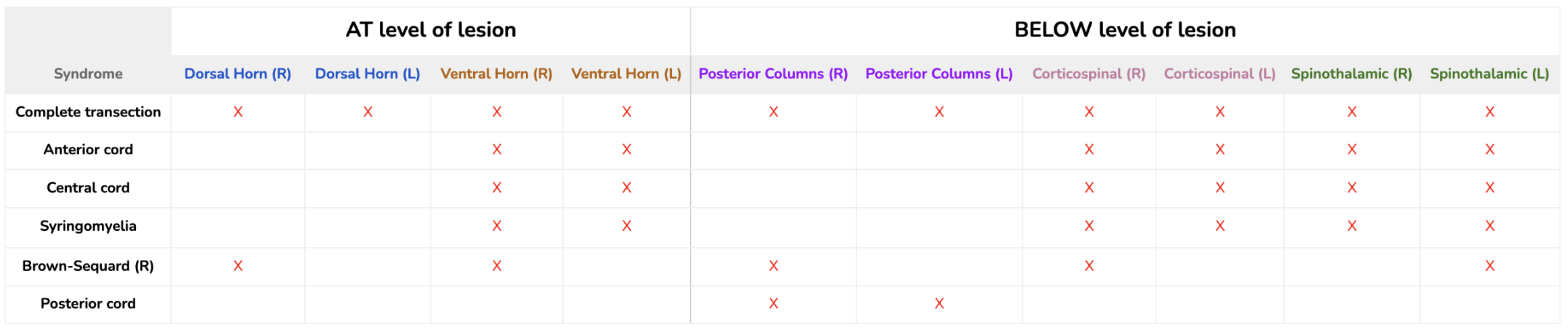Click the Spinothalamic (R) column header
This screenshot has height=333, width=1568.
[1351, 74]
